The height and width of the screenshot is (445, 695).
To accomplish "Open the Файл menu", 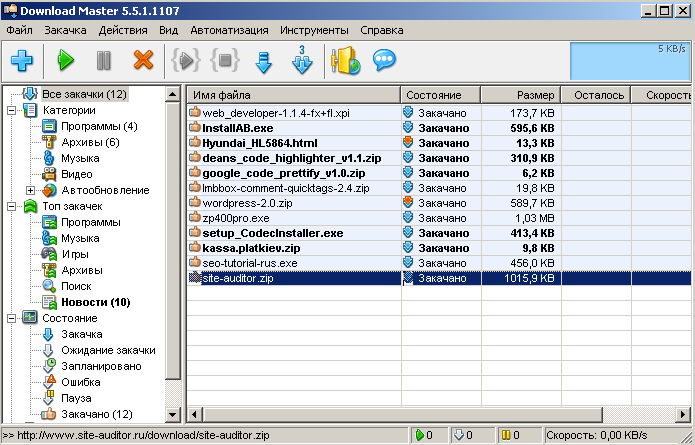I will [x=20, y=30].
